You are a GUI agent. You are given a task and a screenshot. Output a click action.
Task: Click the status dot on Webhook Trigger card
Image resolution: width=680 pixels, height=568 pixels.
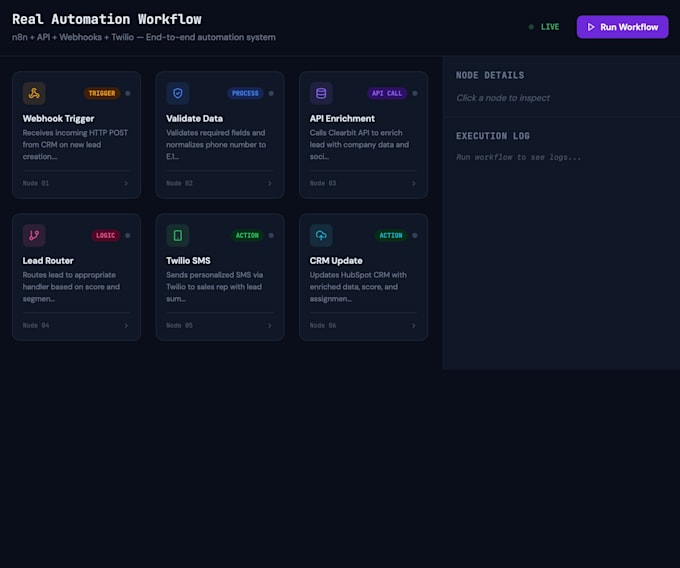(x=128, y=93)
